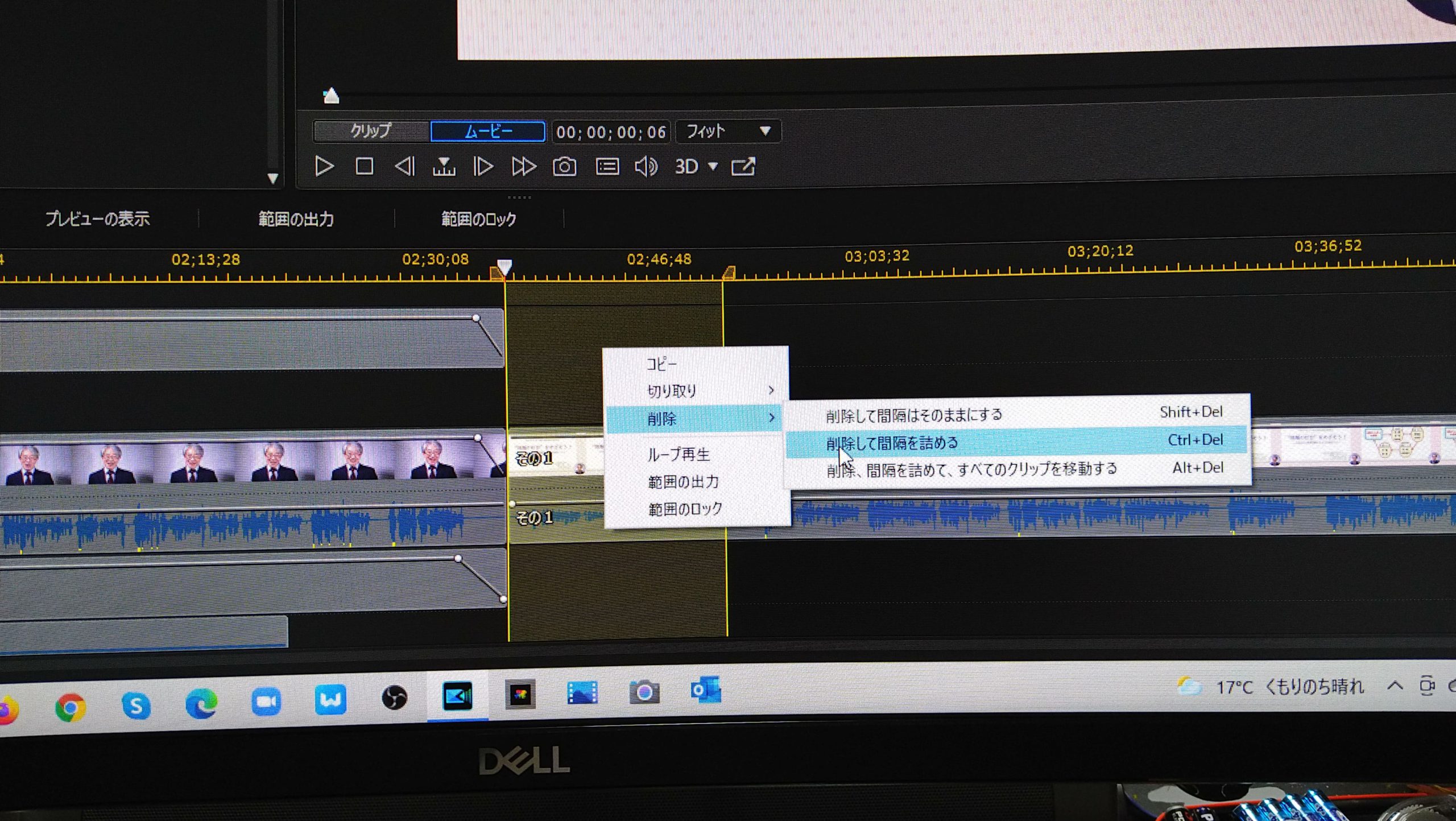Click the timeline ruler at 02;13;28

point(206,260)
